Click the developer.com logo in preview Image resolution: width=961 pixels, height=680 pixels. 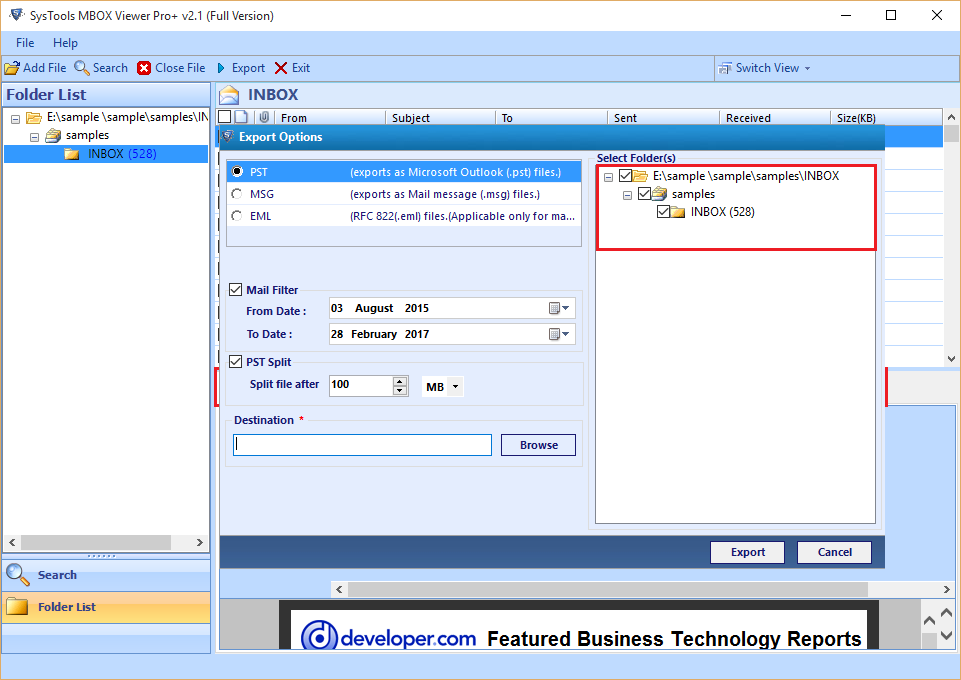point(389,636)
